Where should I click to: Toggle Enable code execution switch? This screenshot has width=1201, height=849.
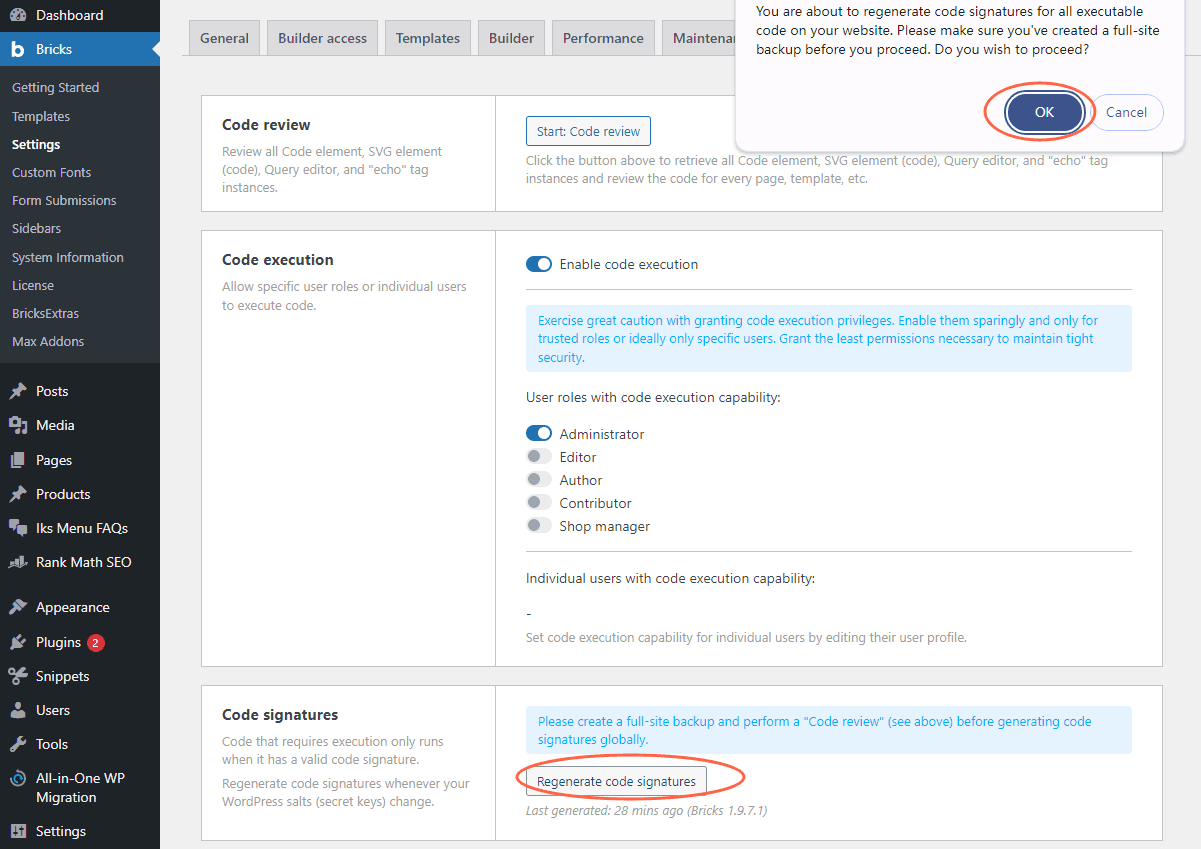click(539, 264)
